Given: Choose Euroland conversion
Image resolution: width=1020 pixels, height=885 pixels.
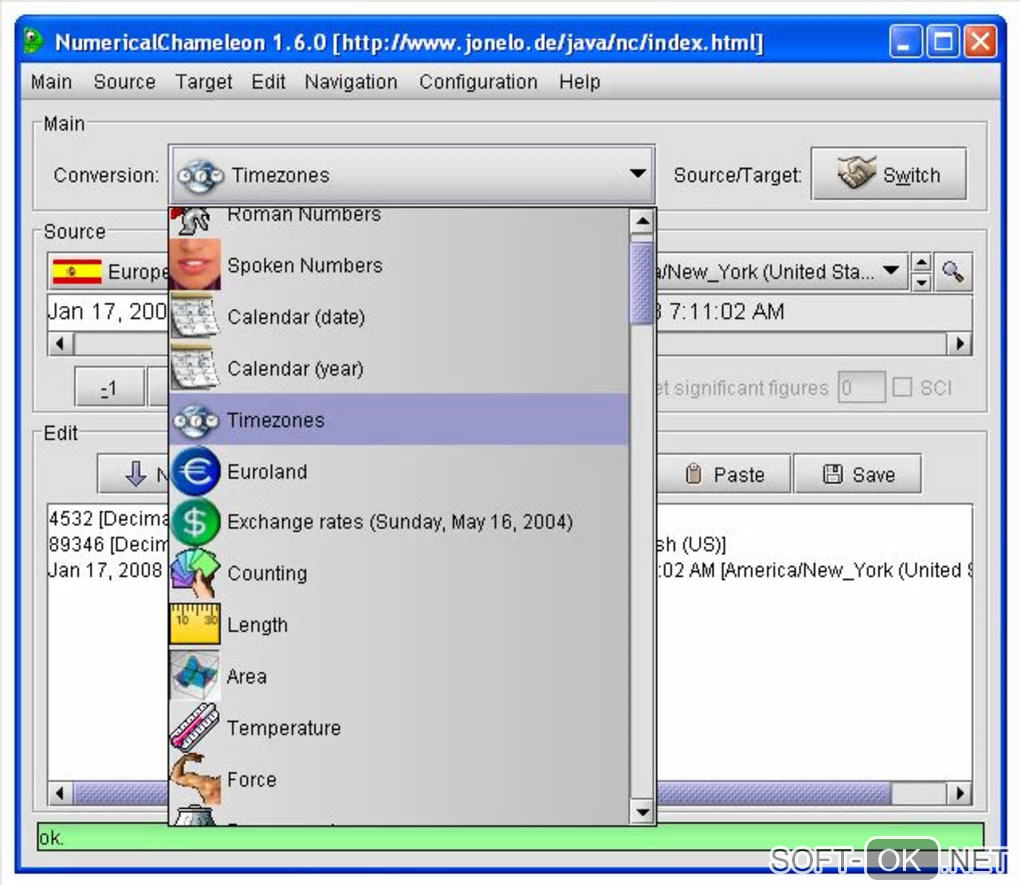Looking at the screenshot, I should tap(399, 471).
